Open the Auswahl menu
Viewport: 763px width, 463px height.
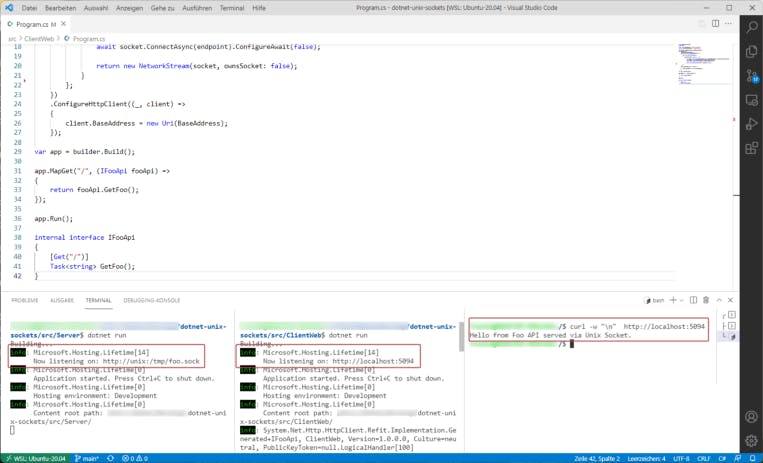coord(96,8)
